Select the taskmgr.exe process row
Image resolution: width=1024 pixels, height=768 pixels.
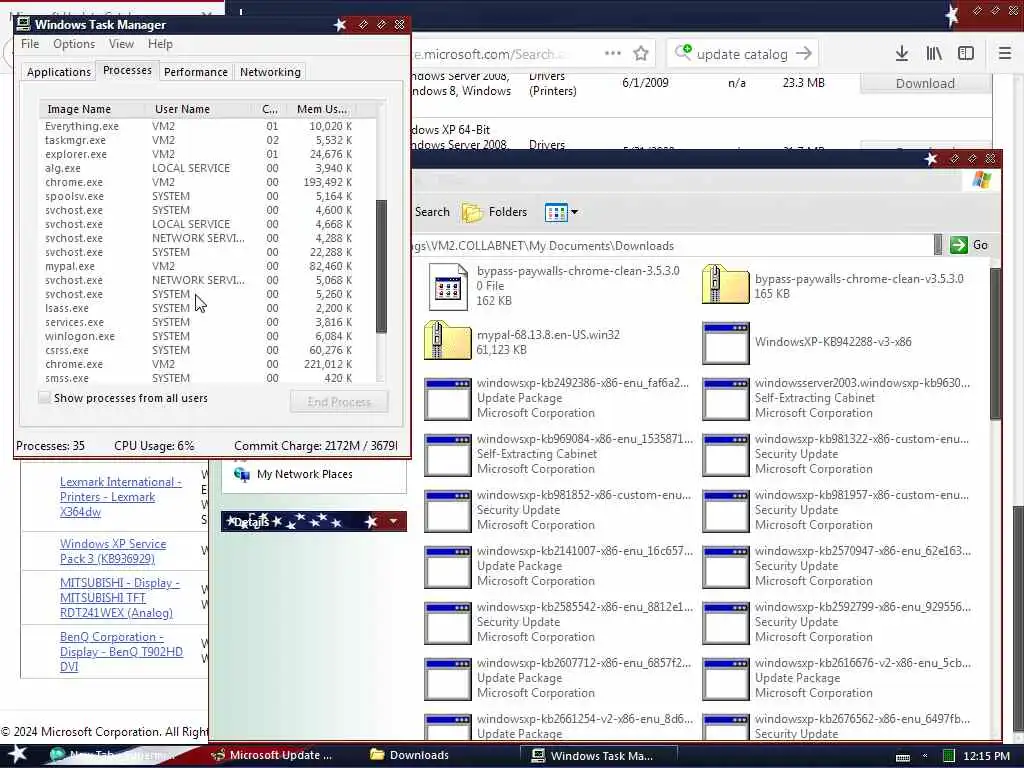(199, 140)
